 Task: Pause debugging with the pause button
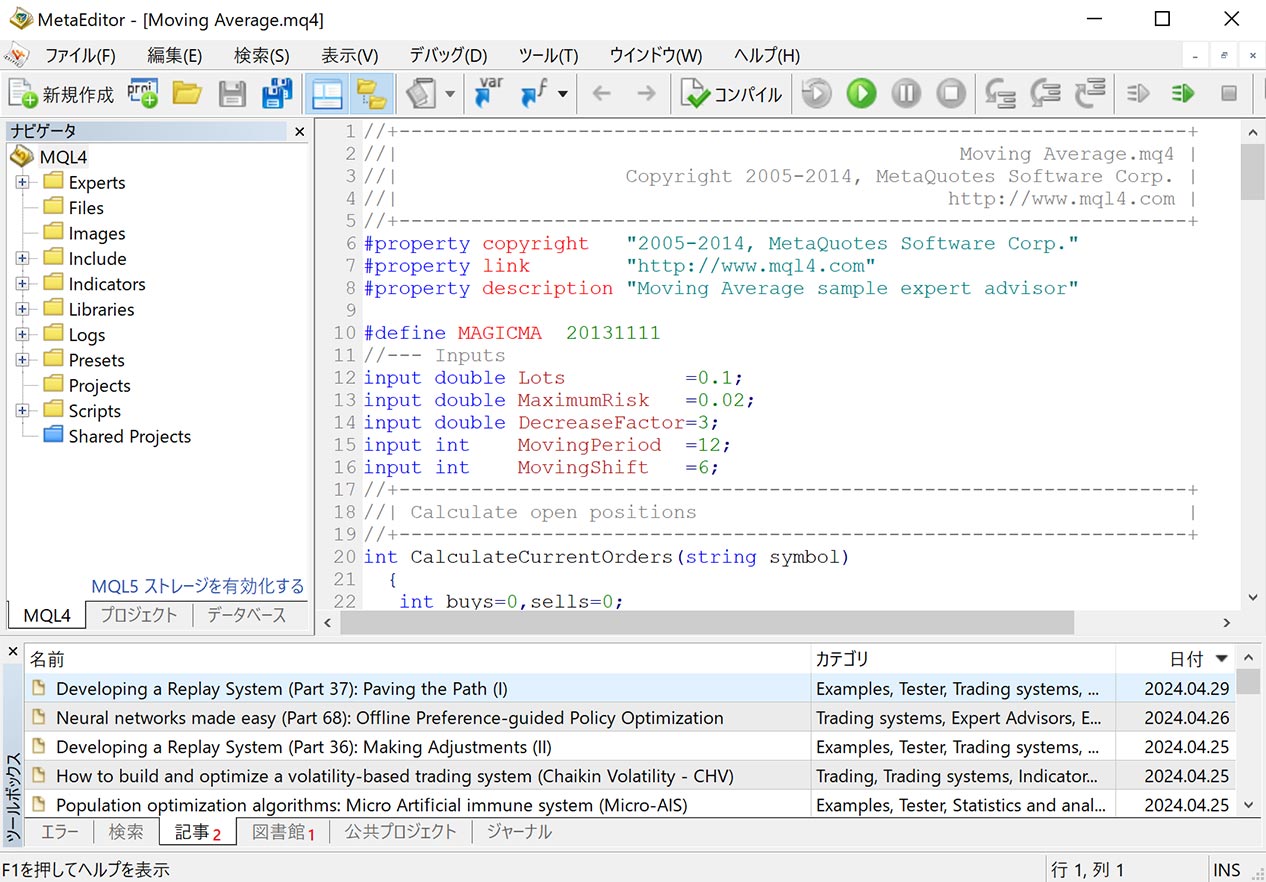click(x=906, y=94)
